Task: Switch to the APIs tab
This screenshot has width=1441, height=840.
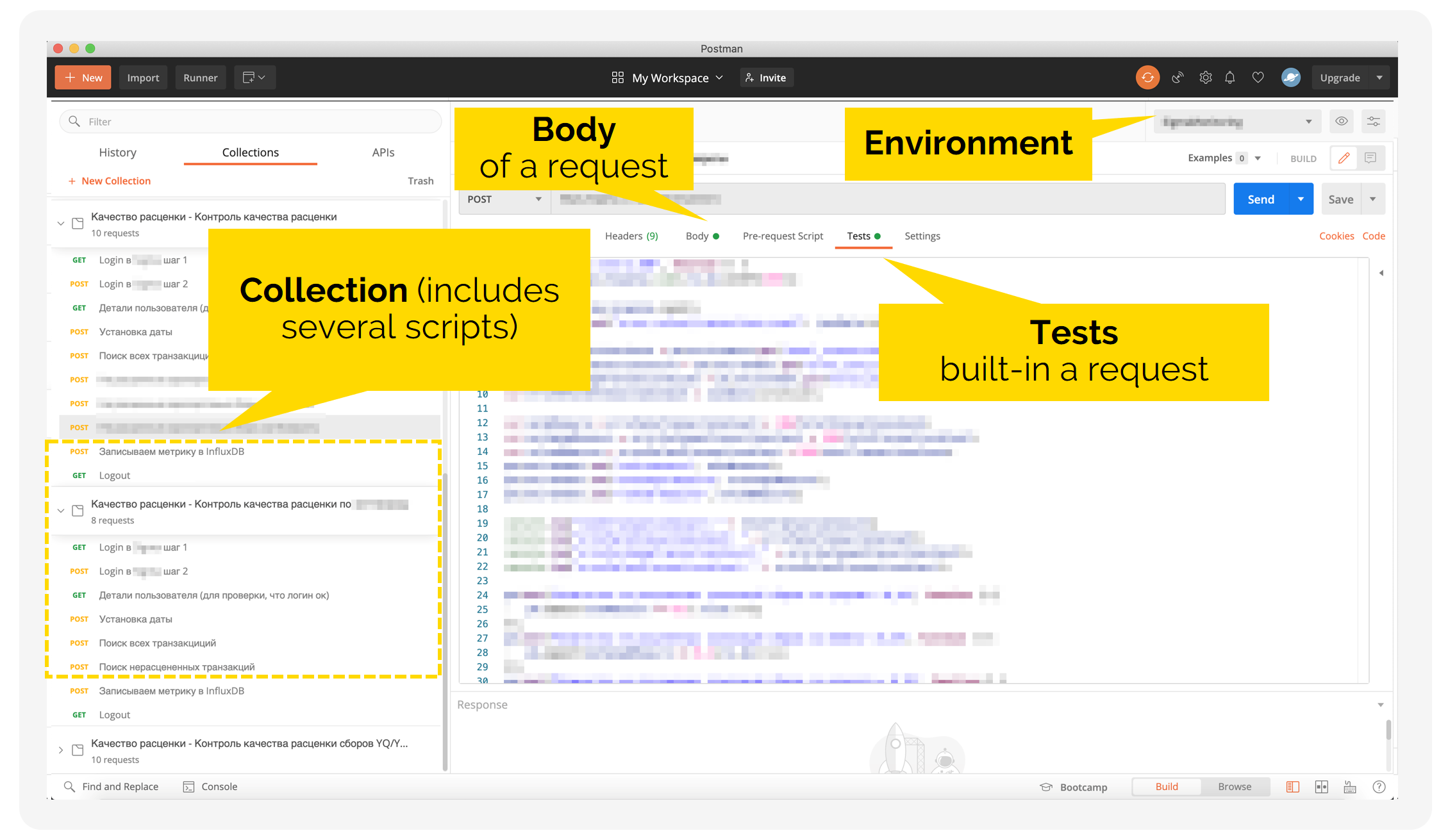Action: (383, 152)
